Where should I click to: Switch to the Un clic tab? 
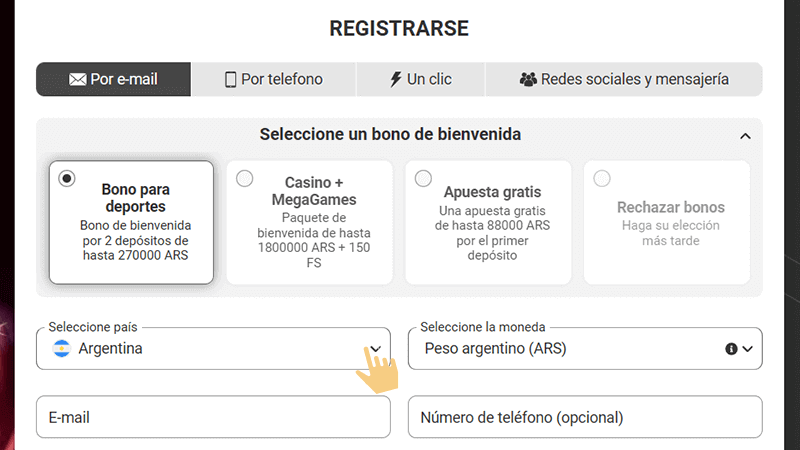point(420,79)
